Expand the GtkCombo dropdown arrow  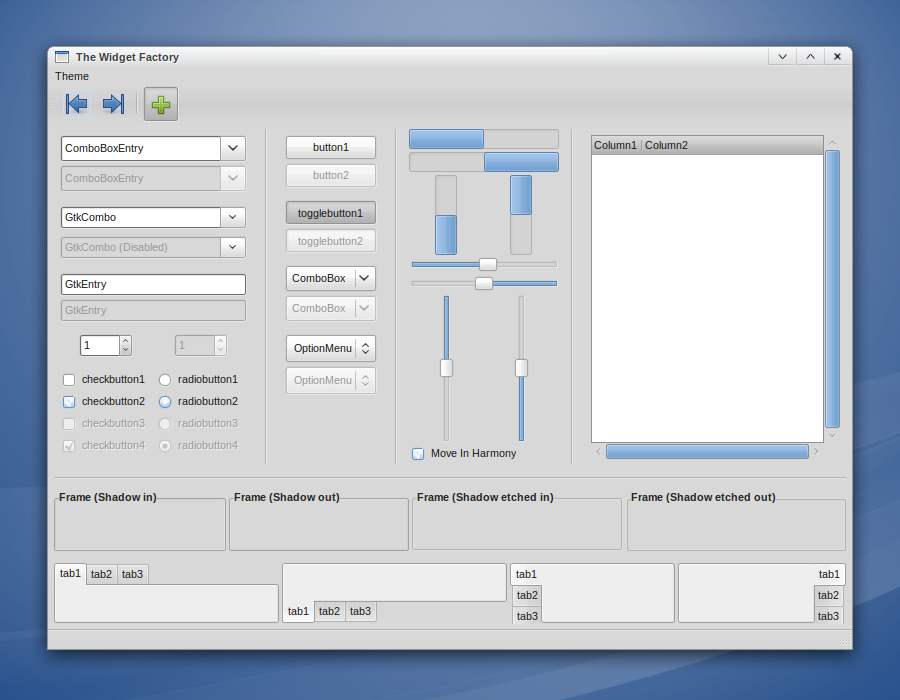(232, 217)
